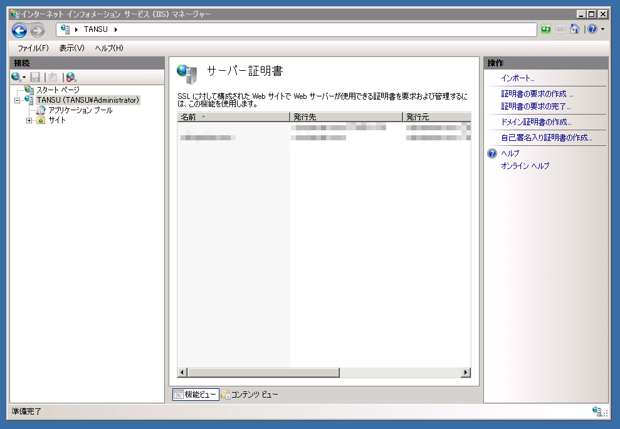Screen dimensions: 620x429
Task: Click the Stop icon beside Refresh
Action: (560, 29)
